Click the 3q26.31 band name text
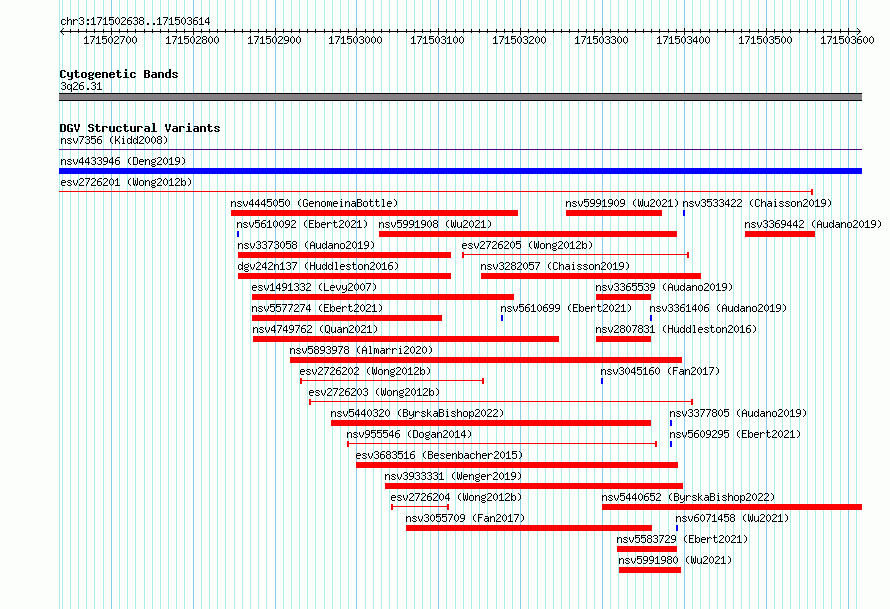The height and width of the screenshot is (609, 890). coord(81,86)
